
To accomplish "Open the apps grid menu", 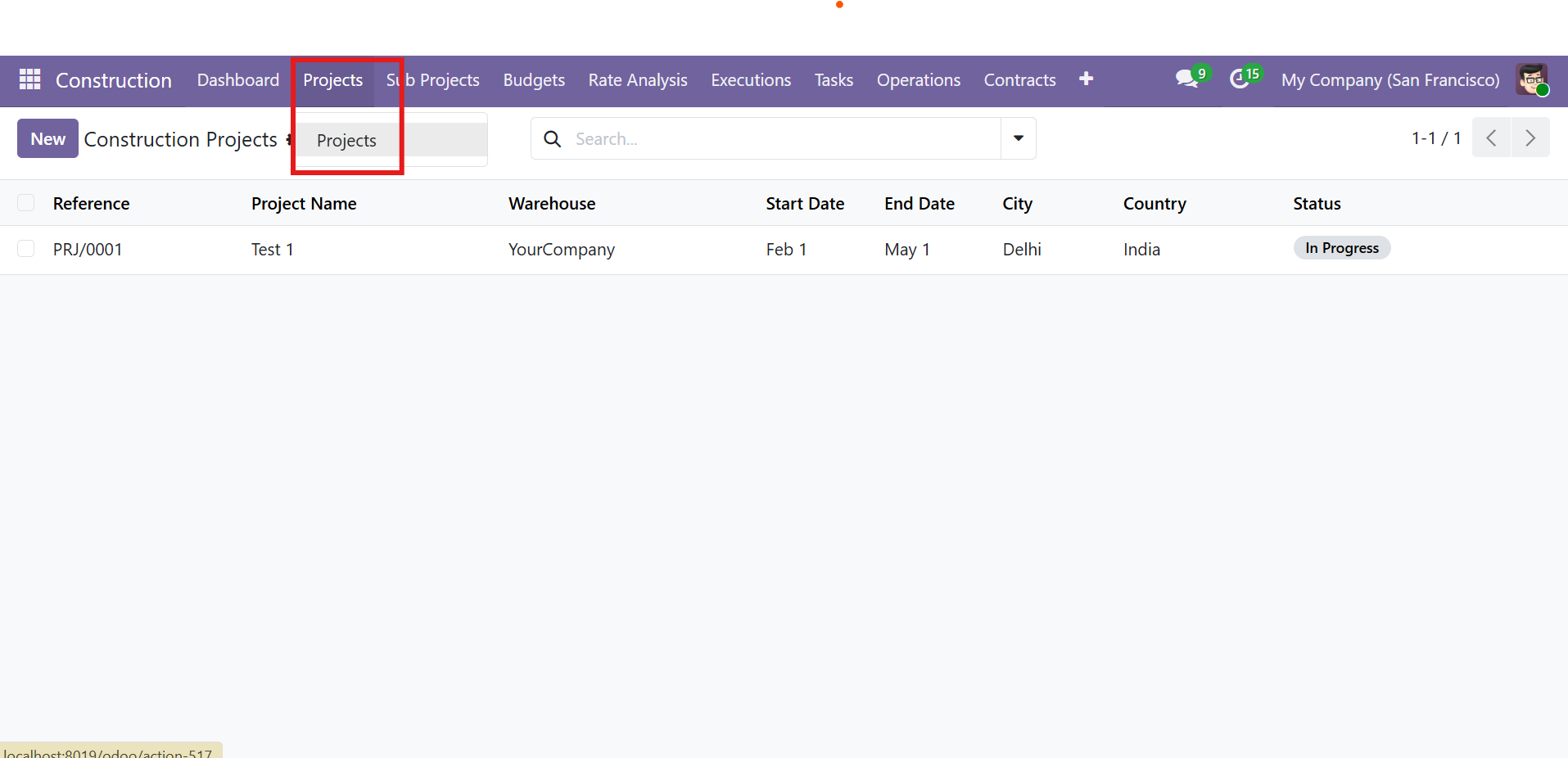I will pyautogui.click(x=28, y=79).
